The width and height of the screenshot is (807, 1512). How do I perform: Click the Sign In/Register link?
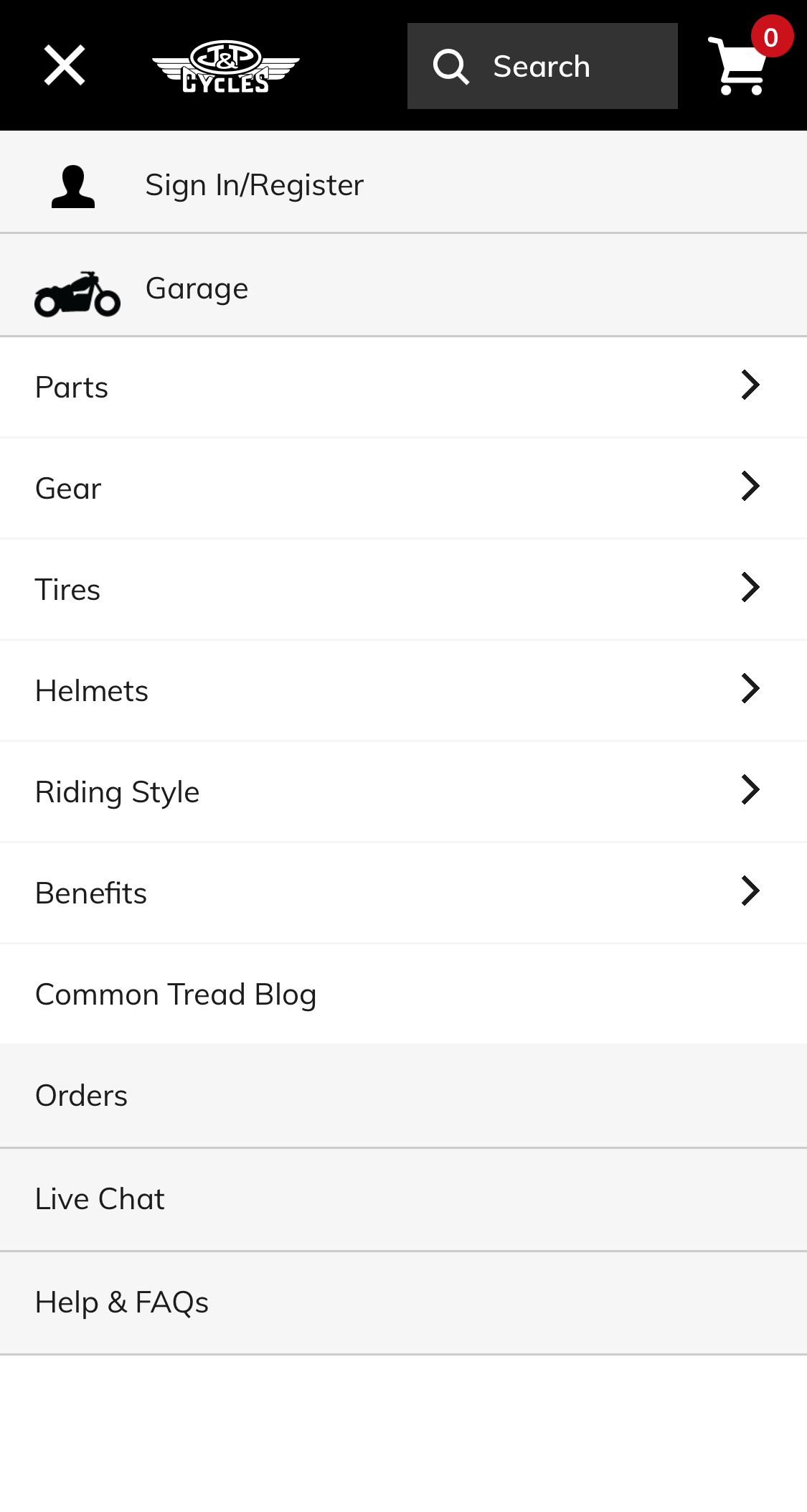click(x=254, y=184)
